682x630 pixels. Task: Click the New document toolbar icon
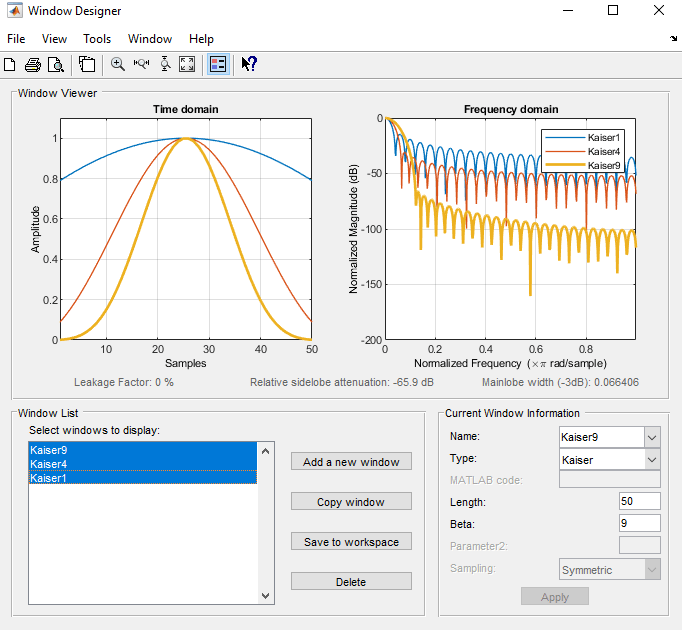pyautogui.click(x=10, y=65)
